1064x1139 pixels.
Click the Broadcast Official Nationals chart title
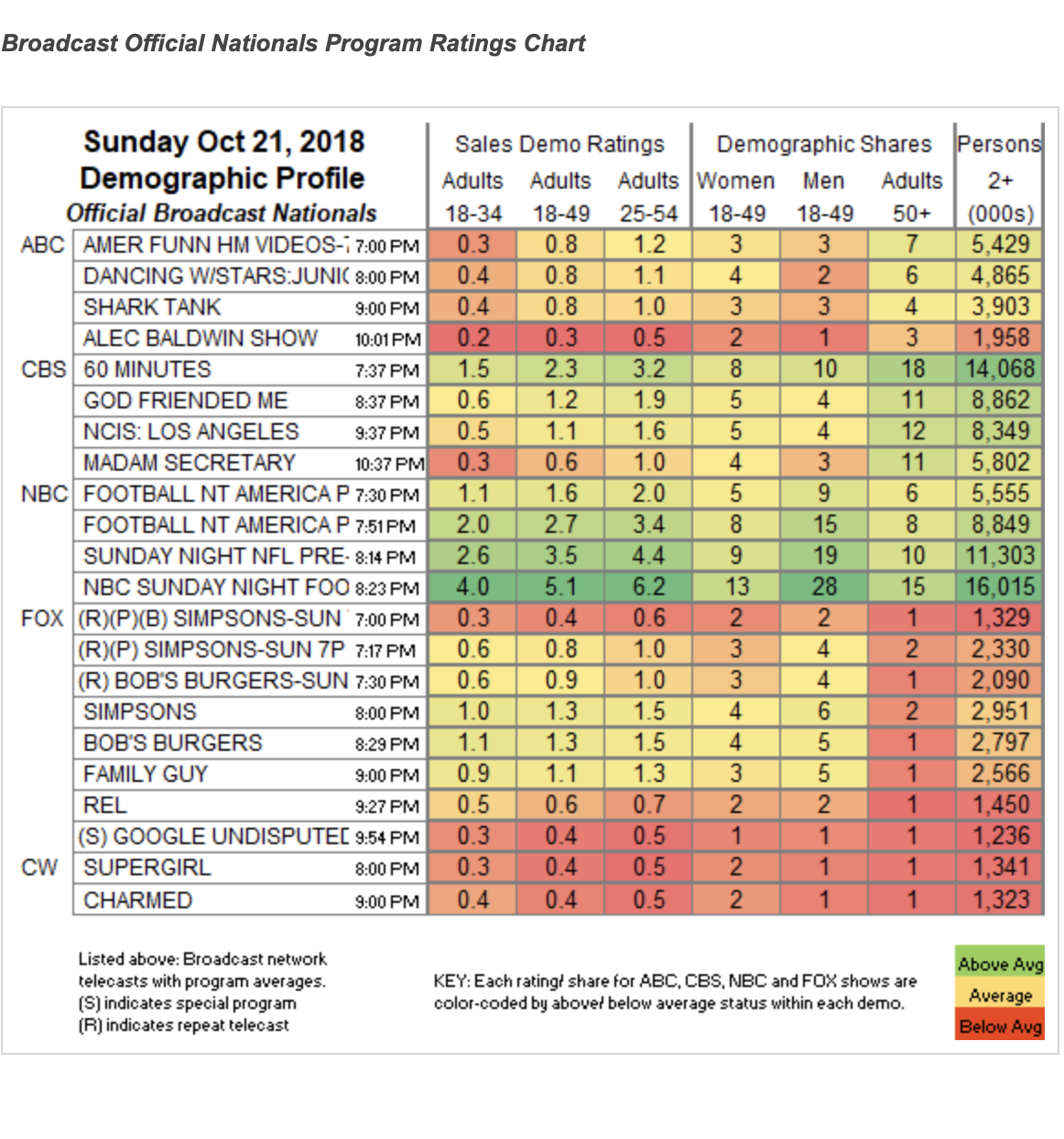pyautogui.click(x=294, y=43)
